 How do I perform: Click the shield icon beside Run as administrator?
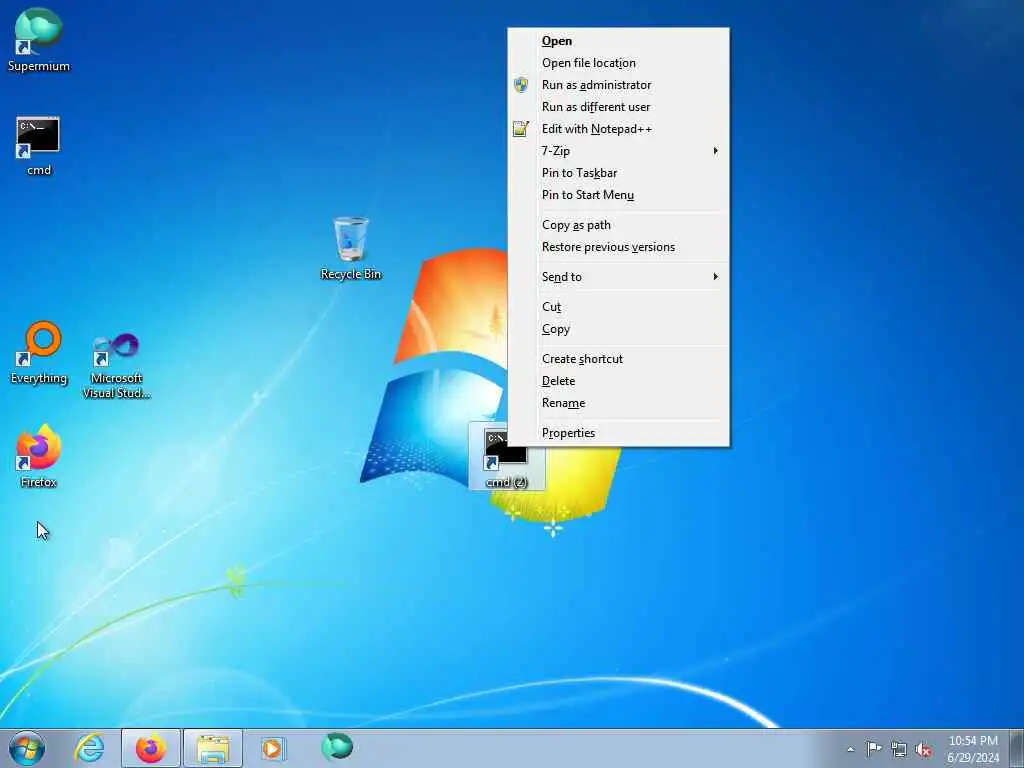coord(520,85)
